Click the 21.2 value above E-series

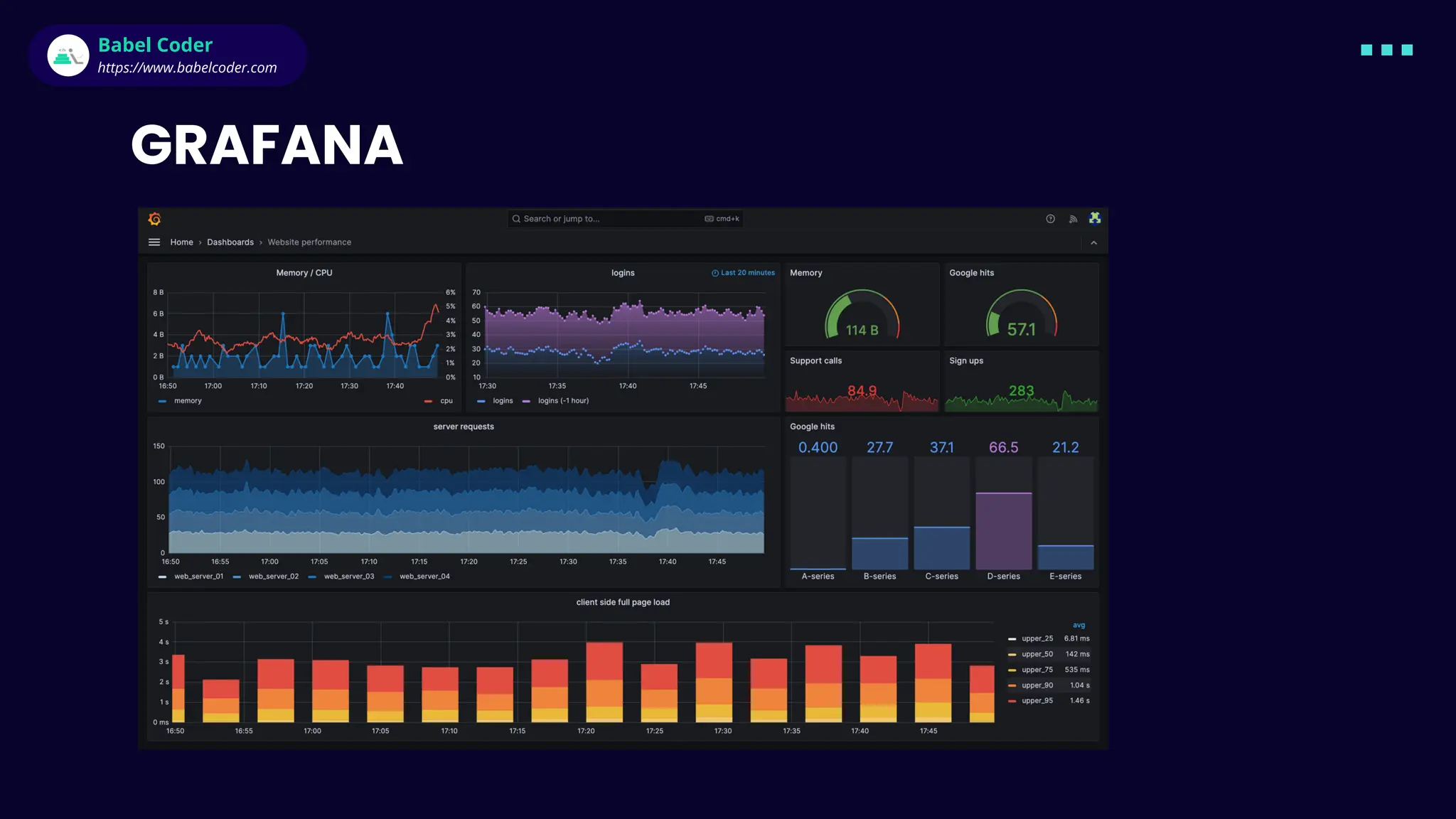coord(1065,447)
